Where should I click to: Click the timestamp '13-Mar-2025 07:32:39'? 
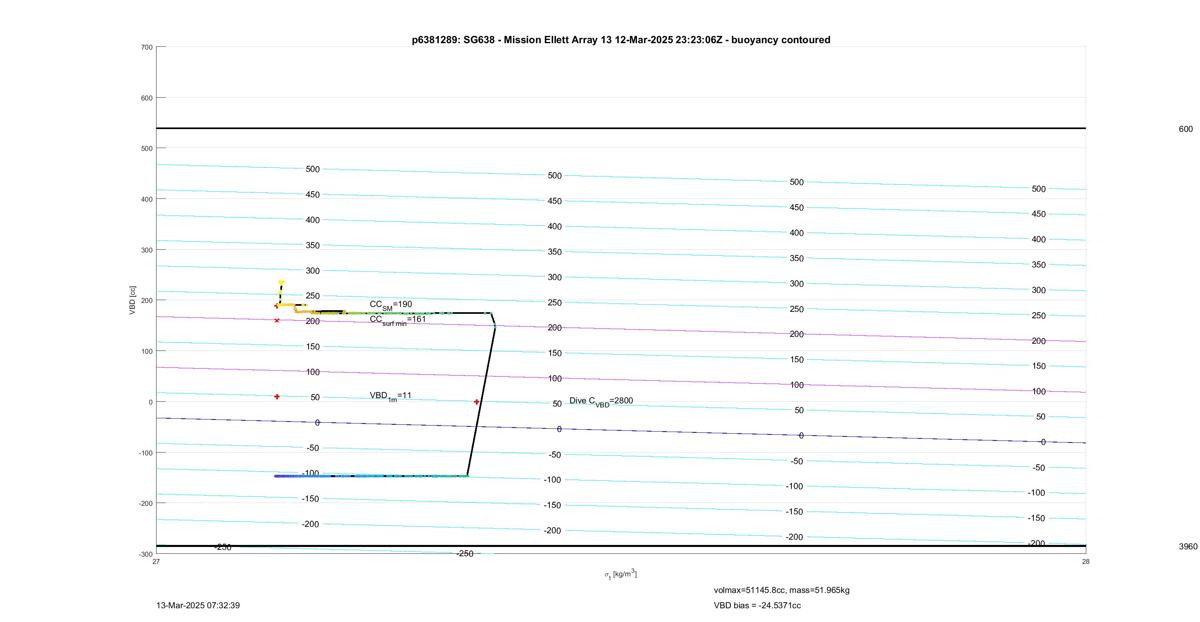(198, 605)
